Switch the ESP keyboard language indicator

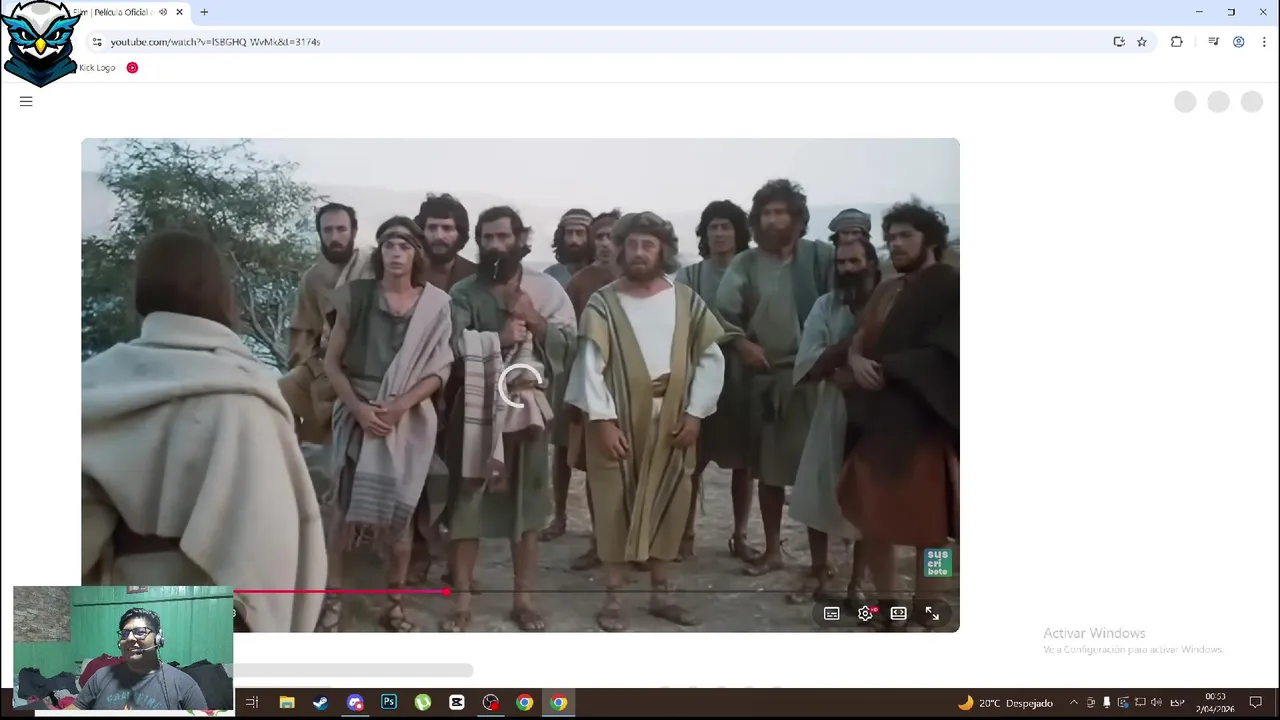click(1178, 703)
